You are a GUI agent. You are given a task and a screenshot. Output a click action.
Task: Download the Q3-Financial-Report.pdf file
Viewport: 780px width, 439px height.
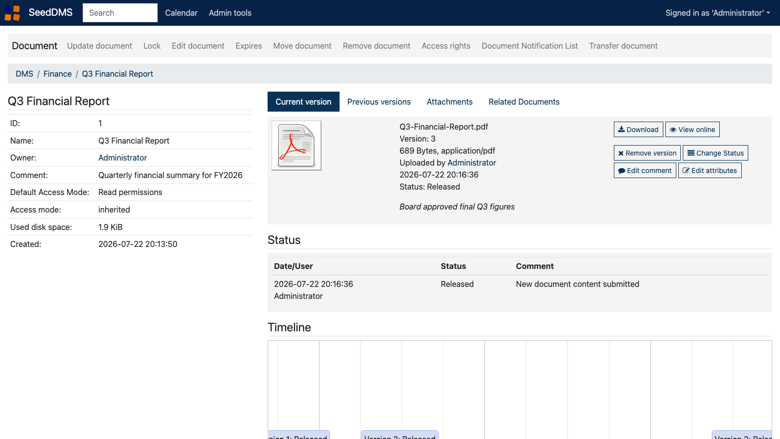638,129
